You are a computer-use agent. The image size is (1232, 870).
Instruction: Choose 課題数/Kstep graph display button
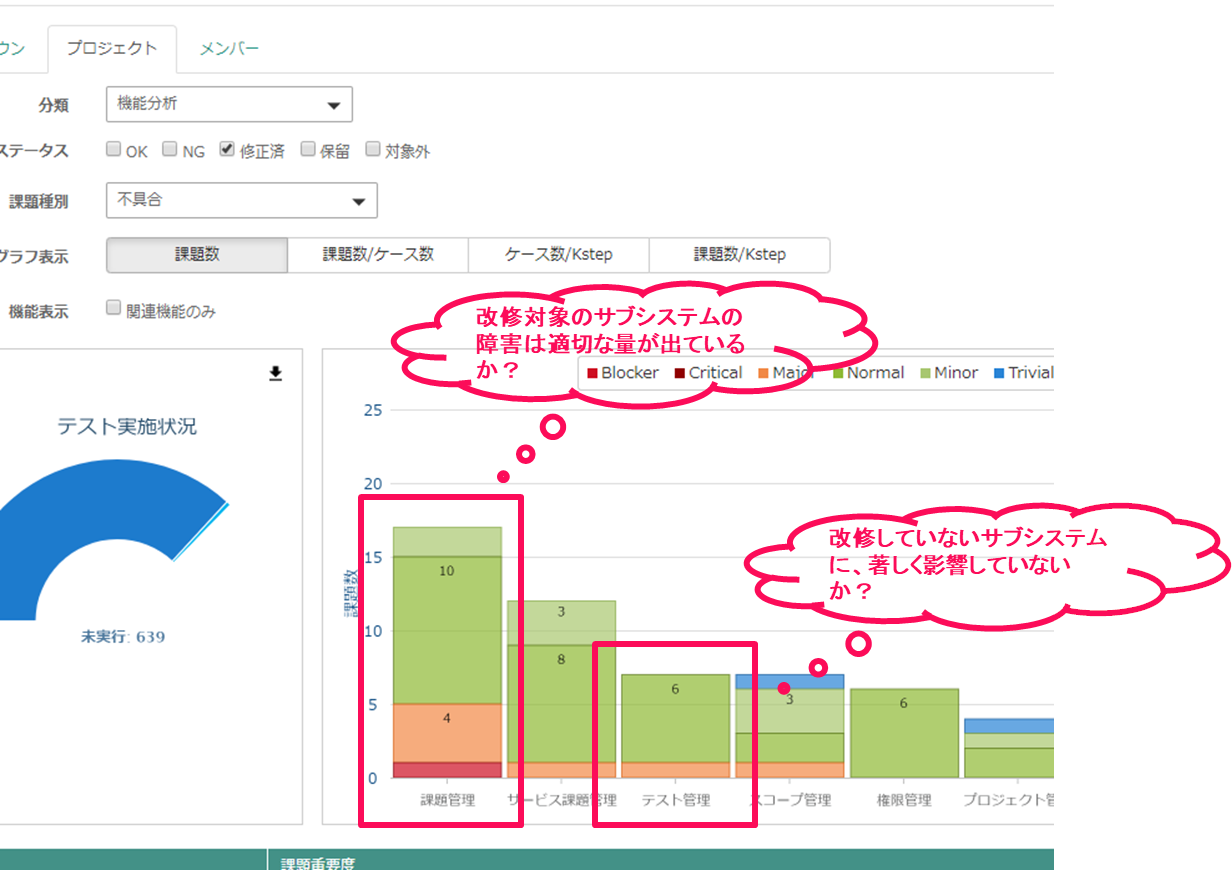[x=739, y=255]
